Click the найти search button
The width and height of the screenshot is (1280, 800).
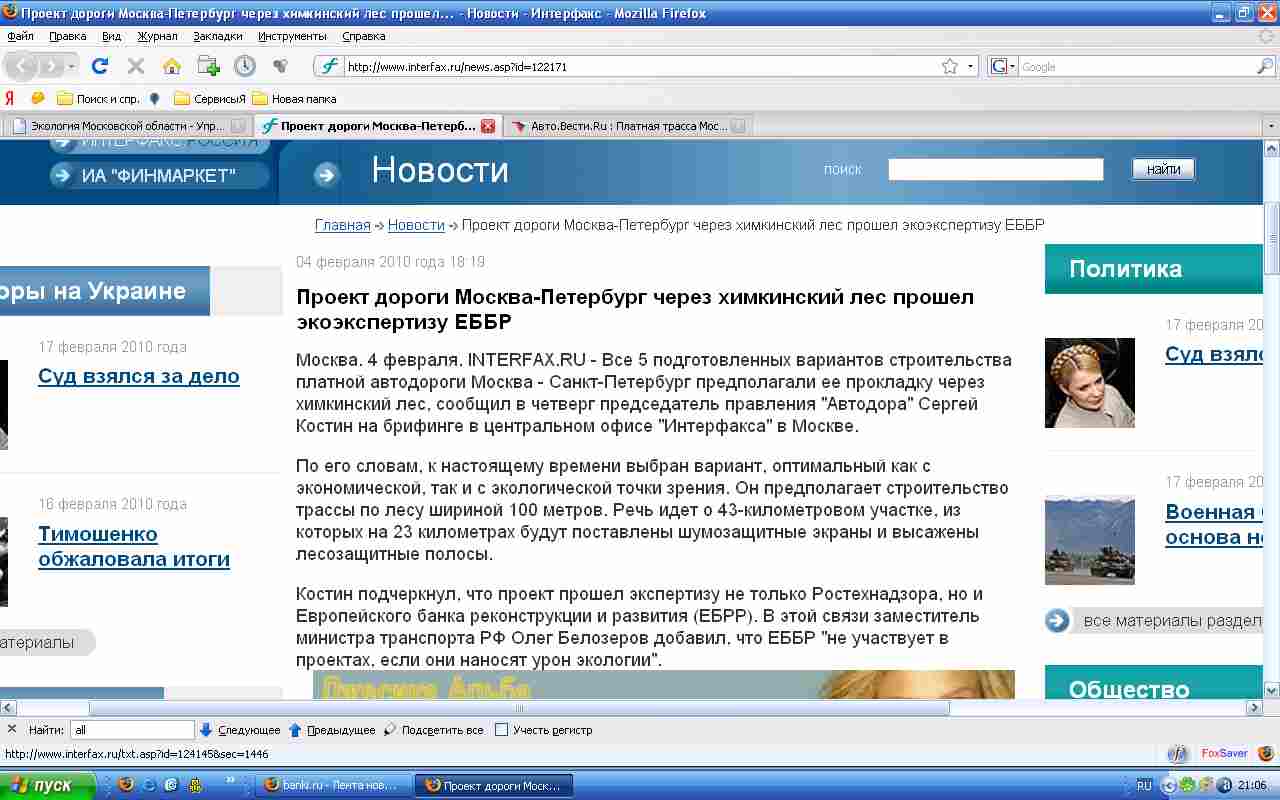point(1163,169)
